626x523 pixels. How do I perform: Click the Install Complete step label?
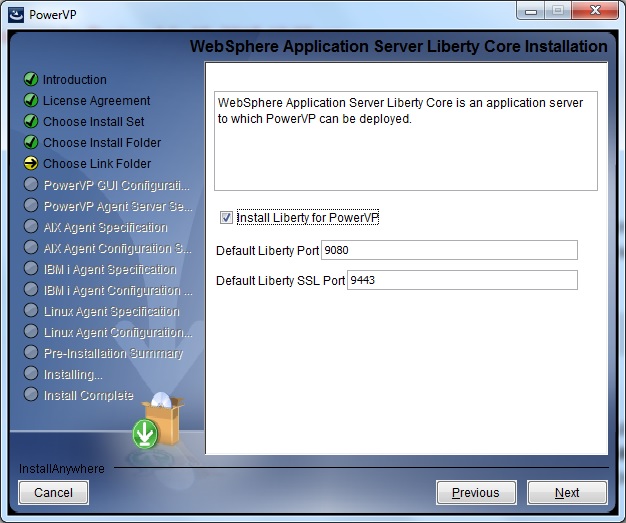[x=88, y=395]
